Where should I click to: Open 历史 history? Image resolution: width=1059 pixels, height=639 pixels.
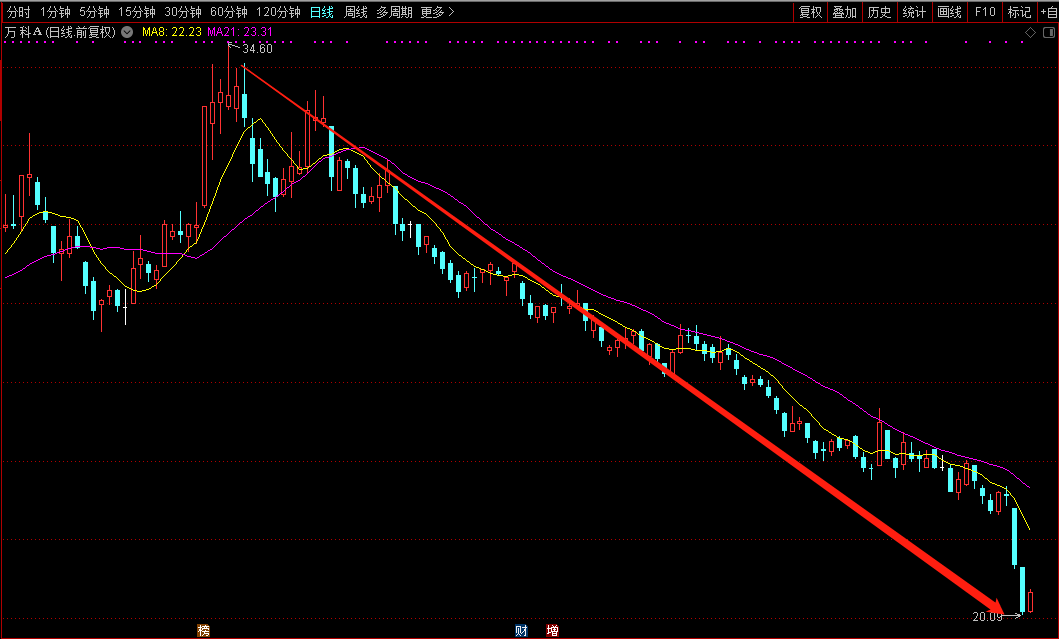tap(879, 12)
